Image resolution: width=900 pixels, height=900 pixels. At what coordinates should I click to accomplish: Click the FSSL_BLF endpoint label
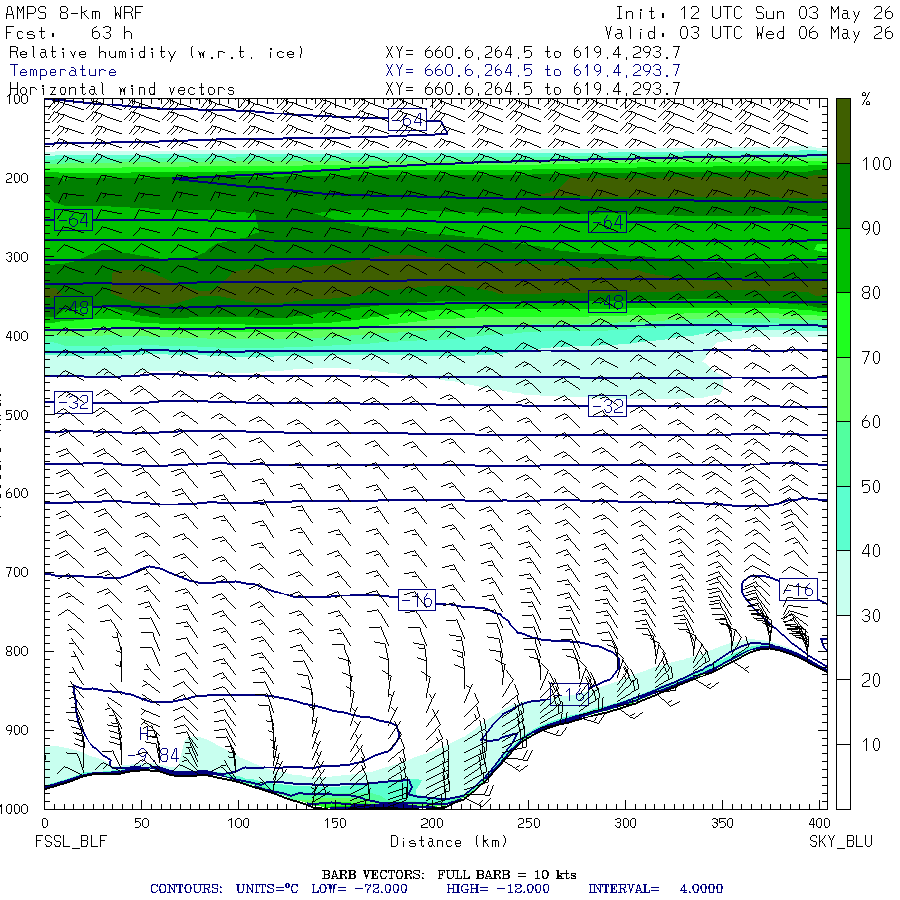coord(71,841)
